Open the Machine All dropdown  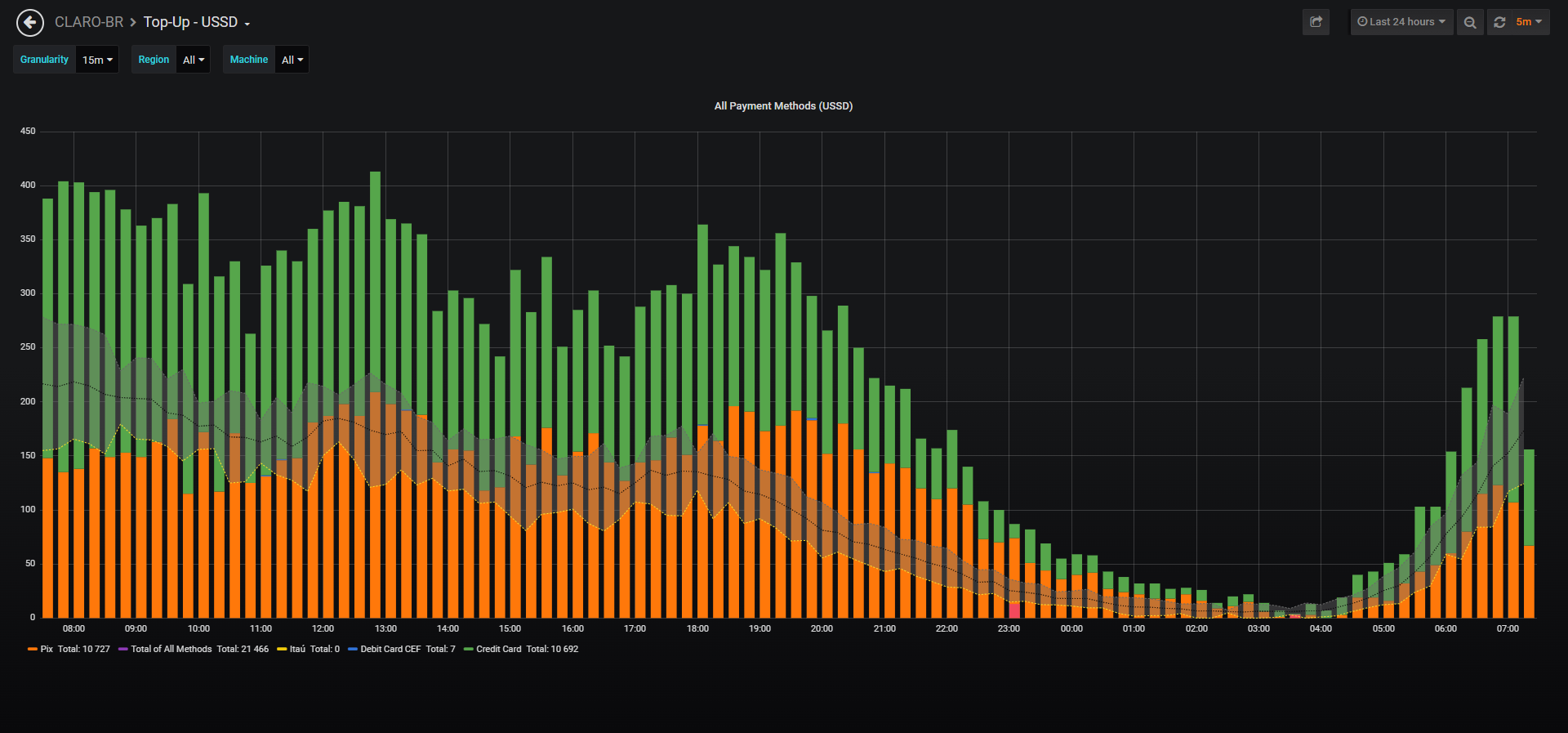pos(292,60)
